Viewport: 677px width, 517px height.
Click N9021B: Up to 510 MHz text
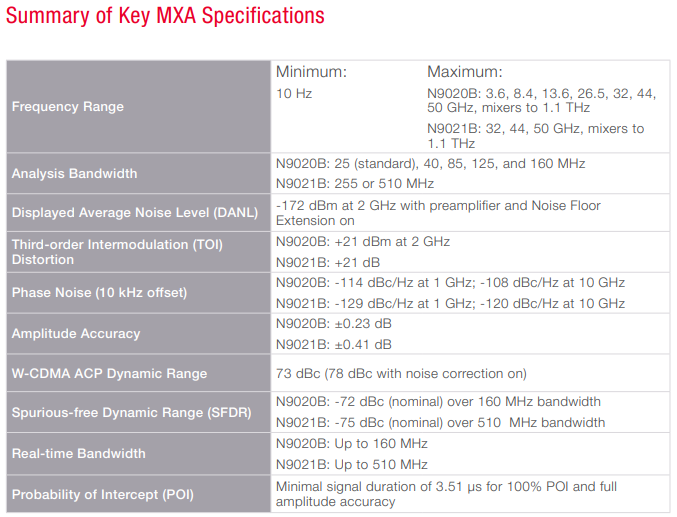pyautogui.click(x=351, y=464)
